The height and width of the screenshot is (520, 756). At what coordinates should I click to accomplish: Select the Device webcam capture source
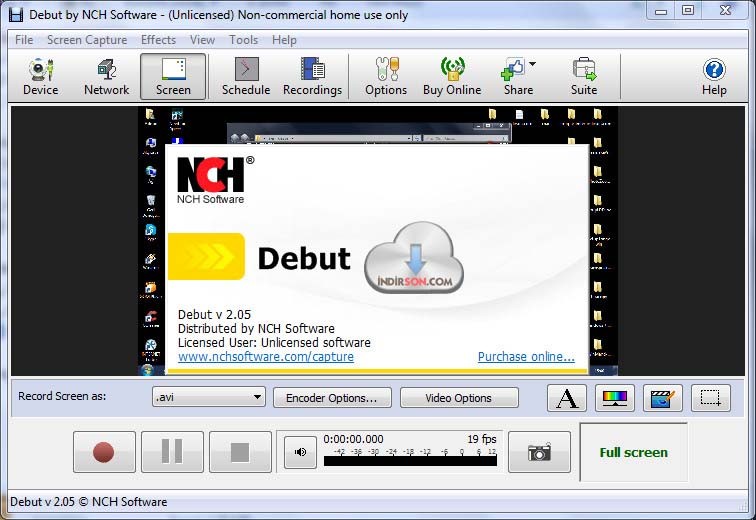tap(40, 77)
